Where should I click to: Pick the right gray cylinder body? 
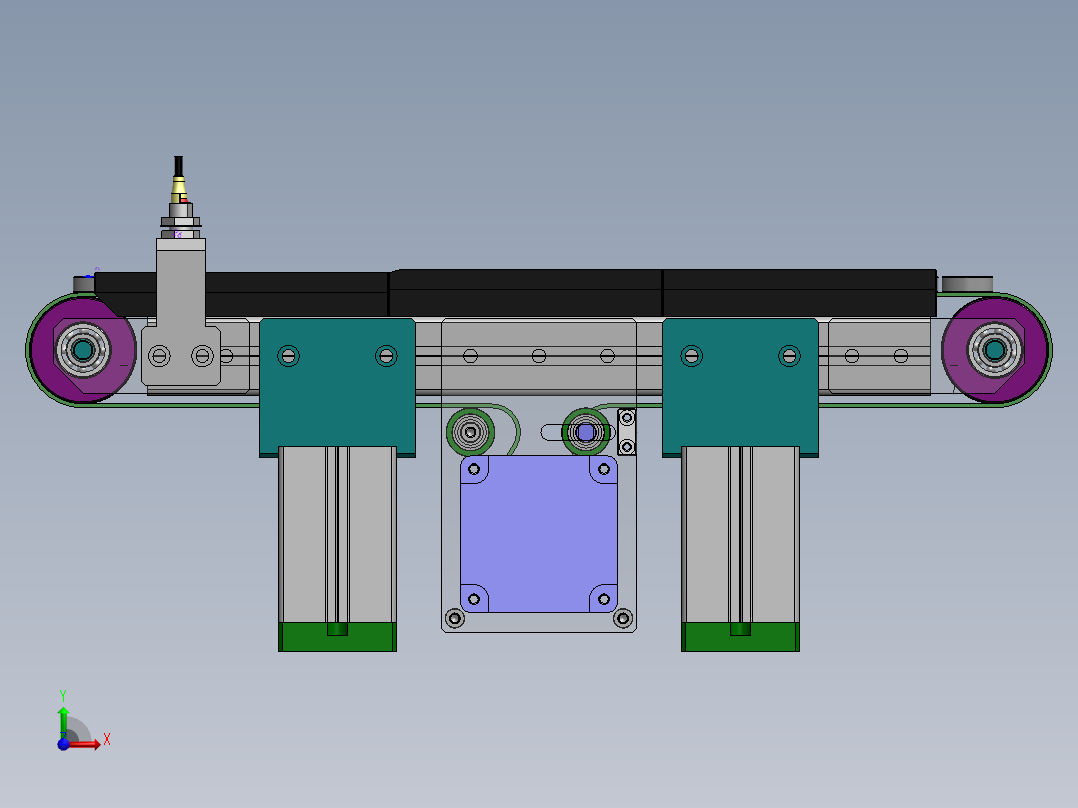pos(740,535)
